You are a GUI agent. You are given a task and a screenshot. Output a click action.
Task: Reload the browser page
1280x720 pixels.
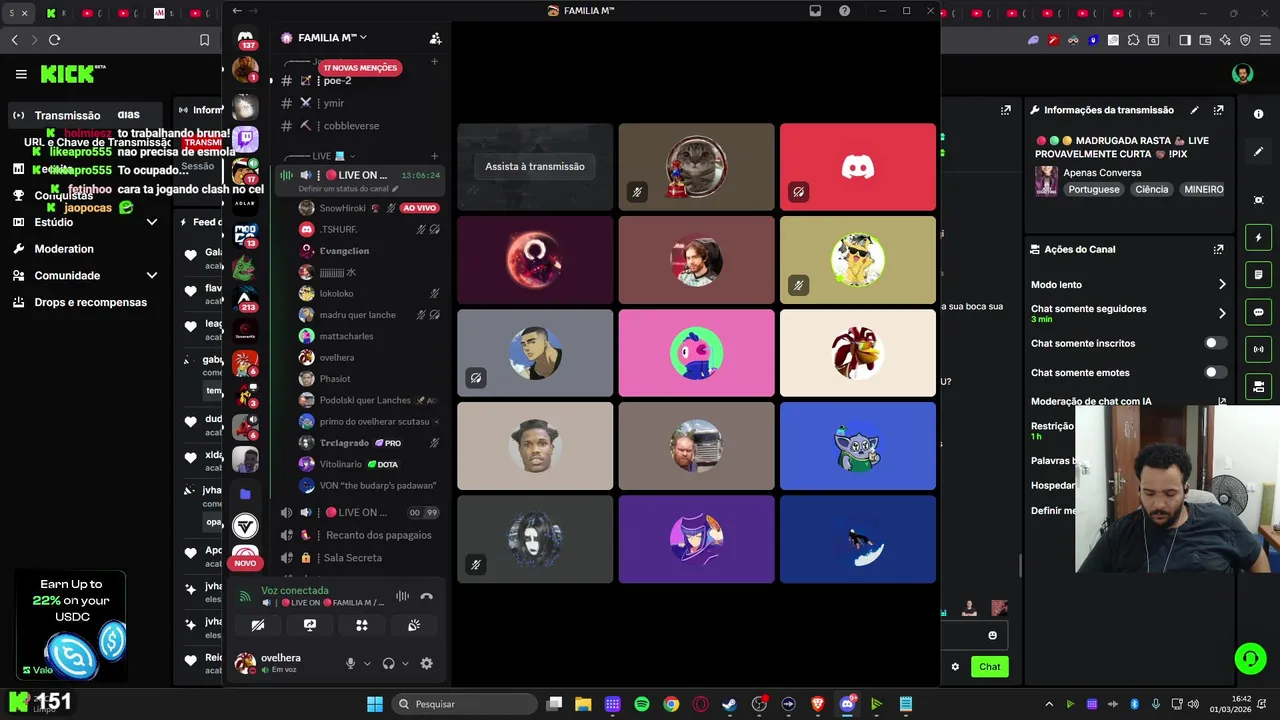pyautogui.click(x=54, y=40)
